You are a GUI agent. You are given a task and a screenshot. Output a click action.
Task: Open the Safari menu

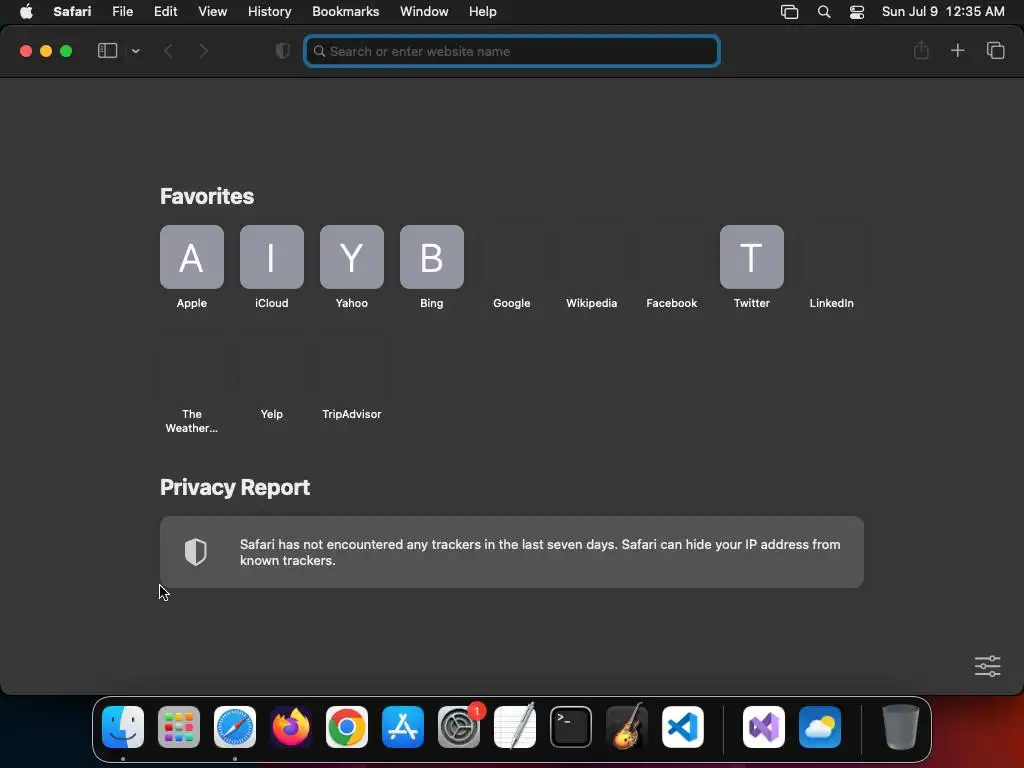click(72, 12)
